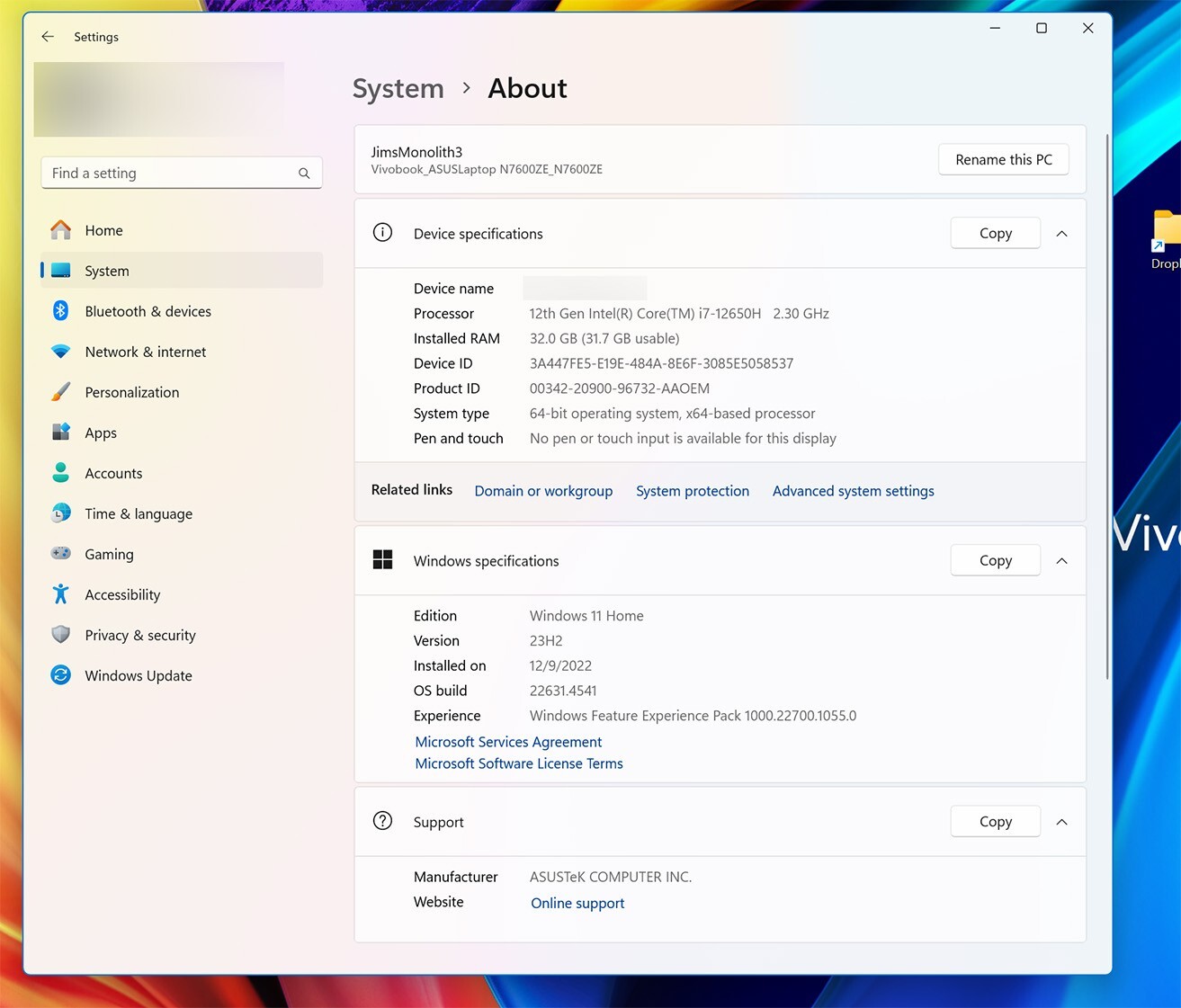The width and height of the screenshot is (1181, 1008).
Task: Click the search magnifier icon
Action: (x=304, y=174)
